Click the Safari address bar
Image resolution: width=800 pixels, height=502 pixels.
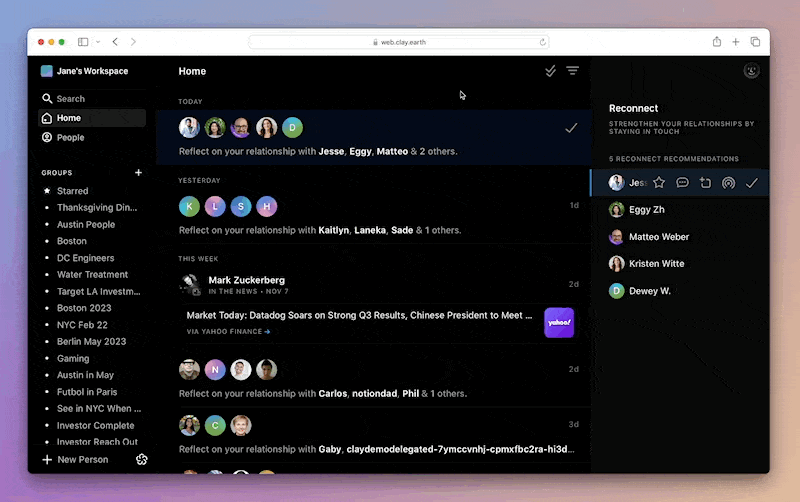pos(400,42)
